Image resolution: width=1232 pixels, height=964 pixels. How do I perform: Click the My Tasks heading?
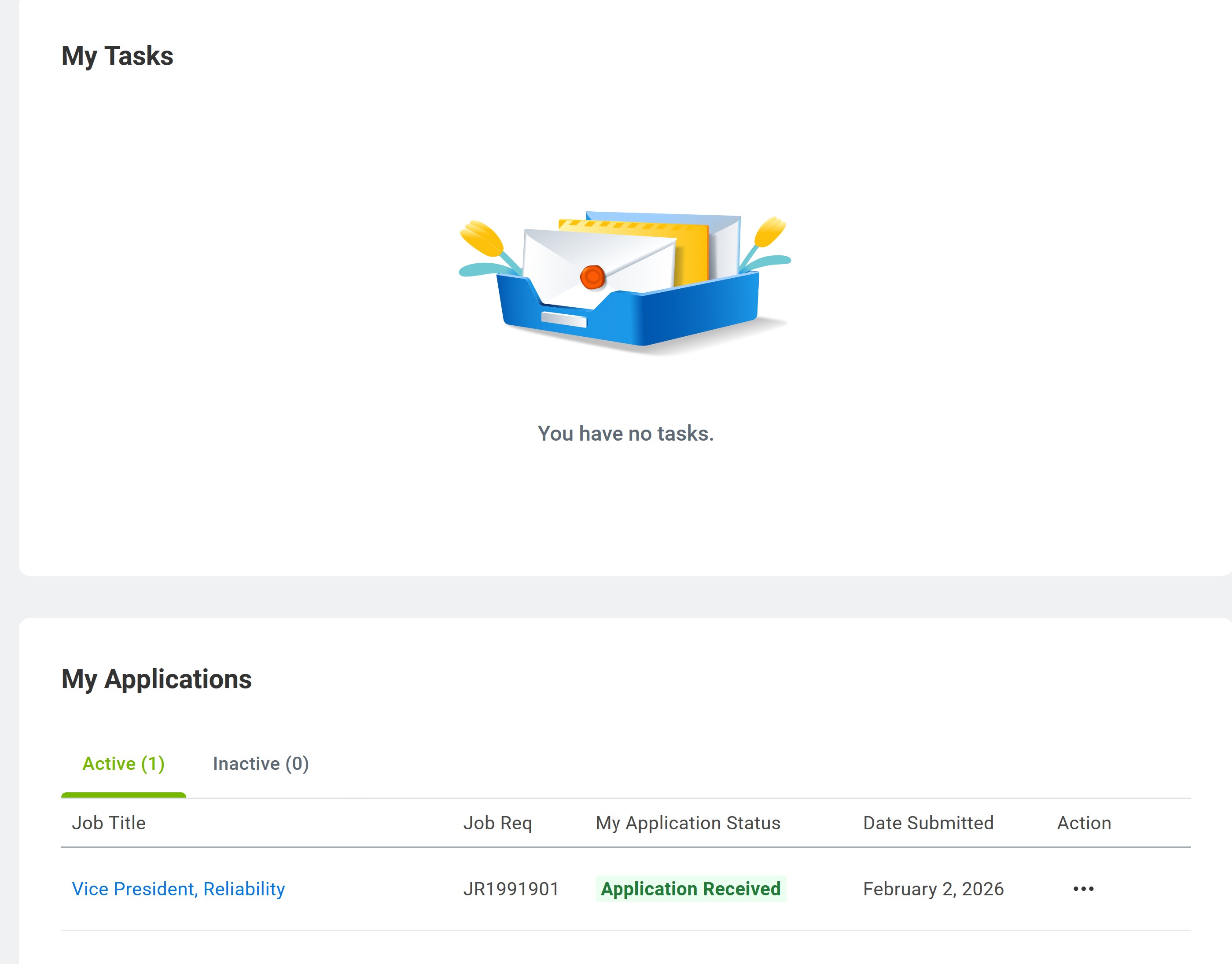pyautogui.click(x=118, y=56)
